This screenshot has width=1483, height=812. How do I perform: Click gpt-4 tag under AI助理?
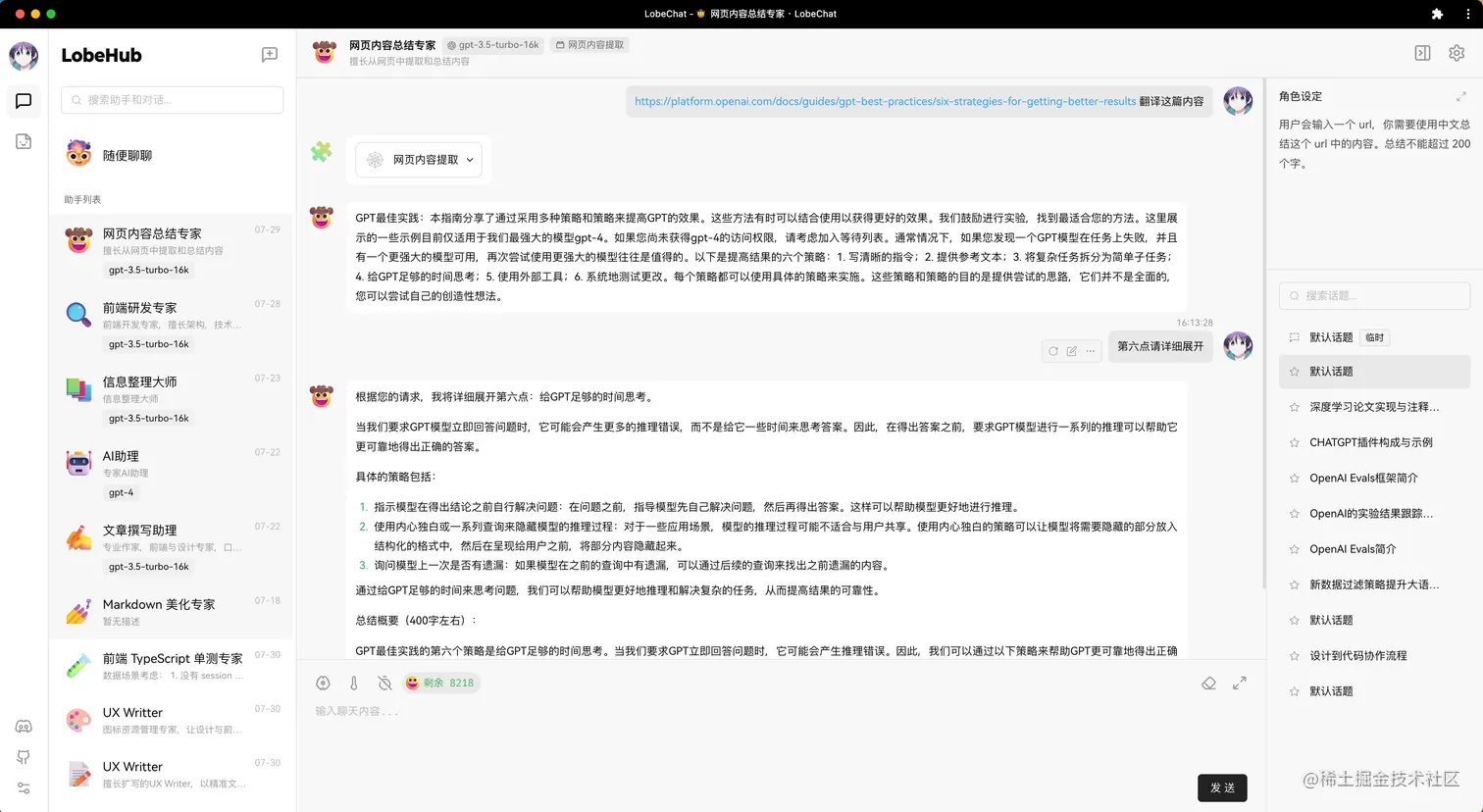122,492
